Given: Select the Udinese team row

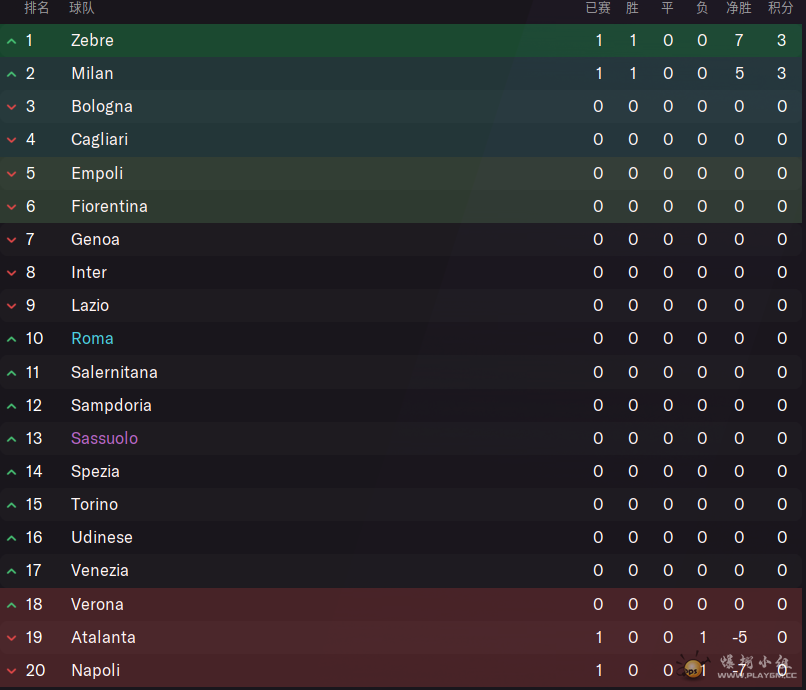Looking at the screenshot, I should pos(401,537).
